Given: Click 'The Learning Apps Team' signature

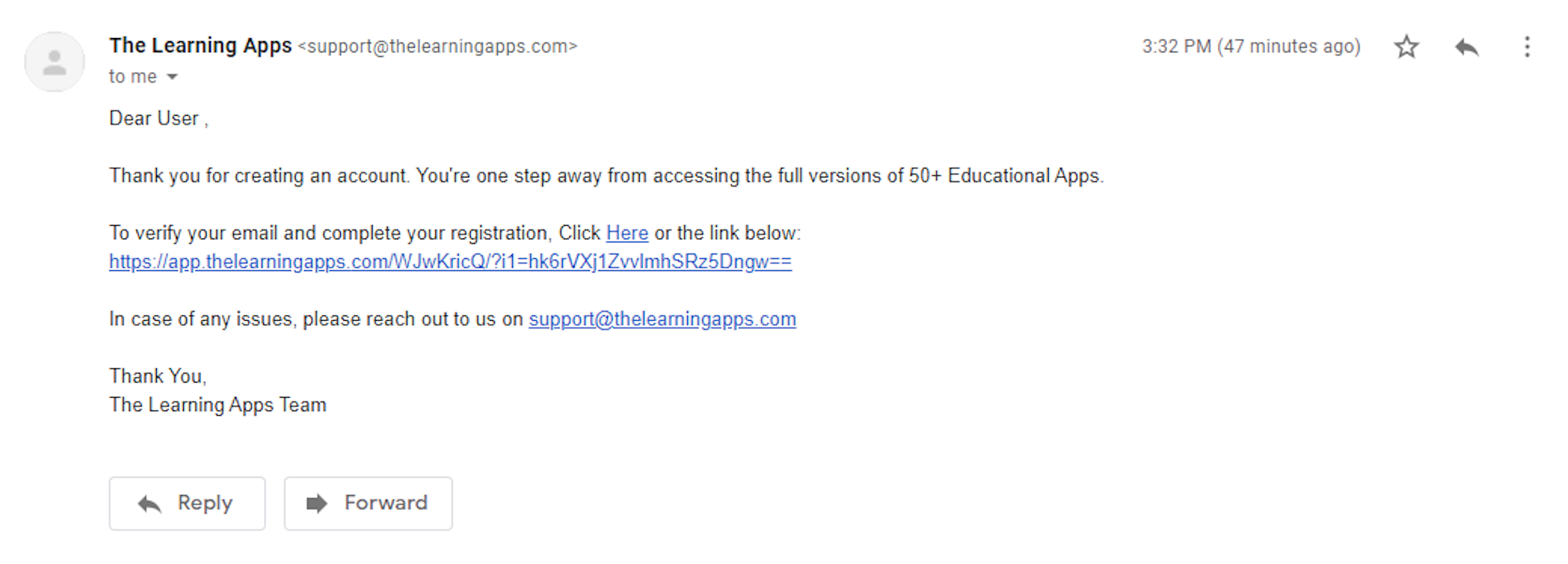Looking at the screenshot, I should [217, 405].
